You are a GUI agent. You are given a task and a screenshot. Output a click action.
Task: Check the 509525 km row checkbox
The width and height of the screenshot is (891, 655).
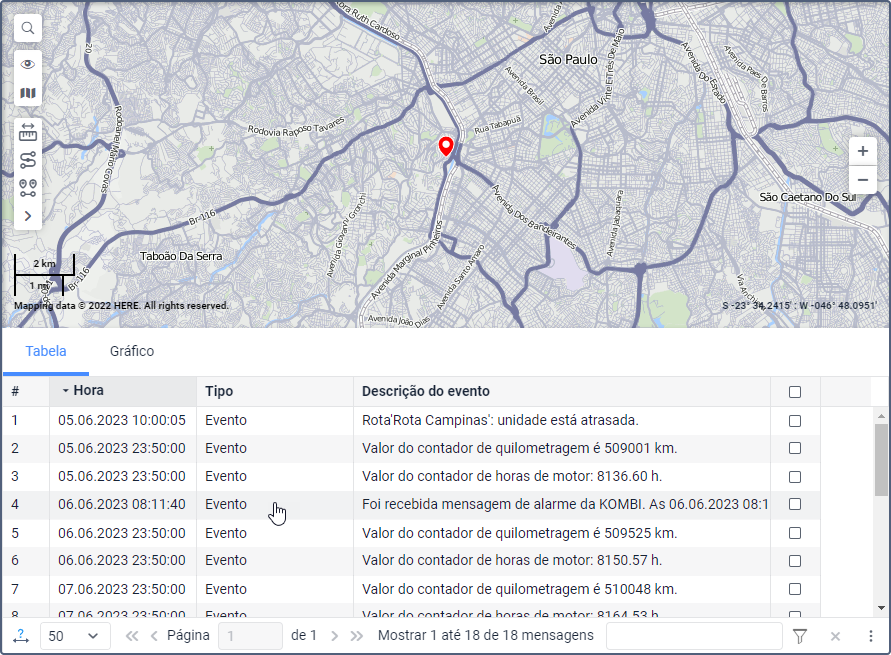pyautogui.click(x=795, y=533)
